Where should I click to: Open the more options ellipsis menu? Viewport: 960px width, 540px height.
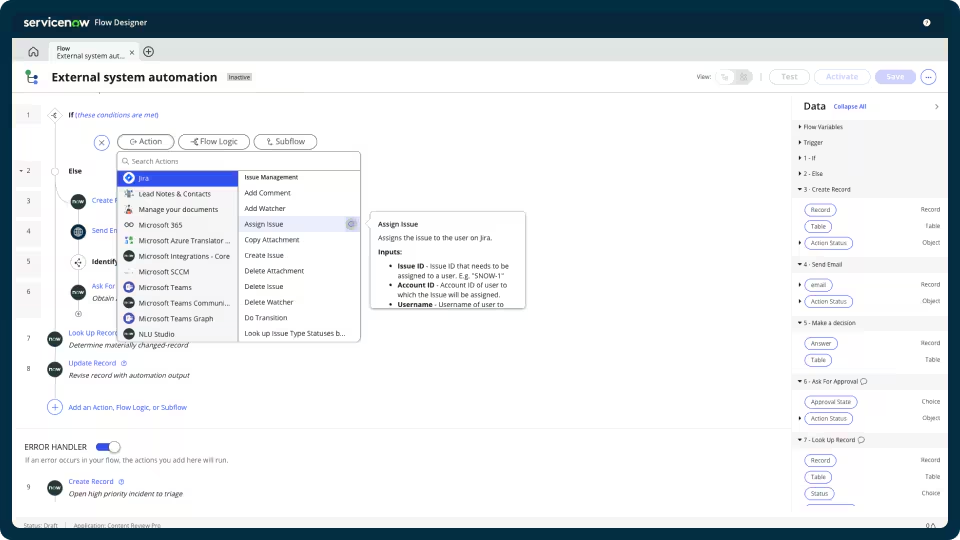[x=928, y=77]
